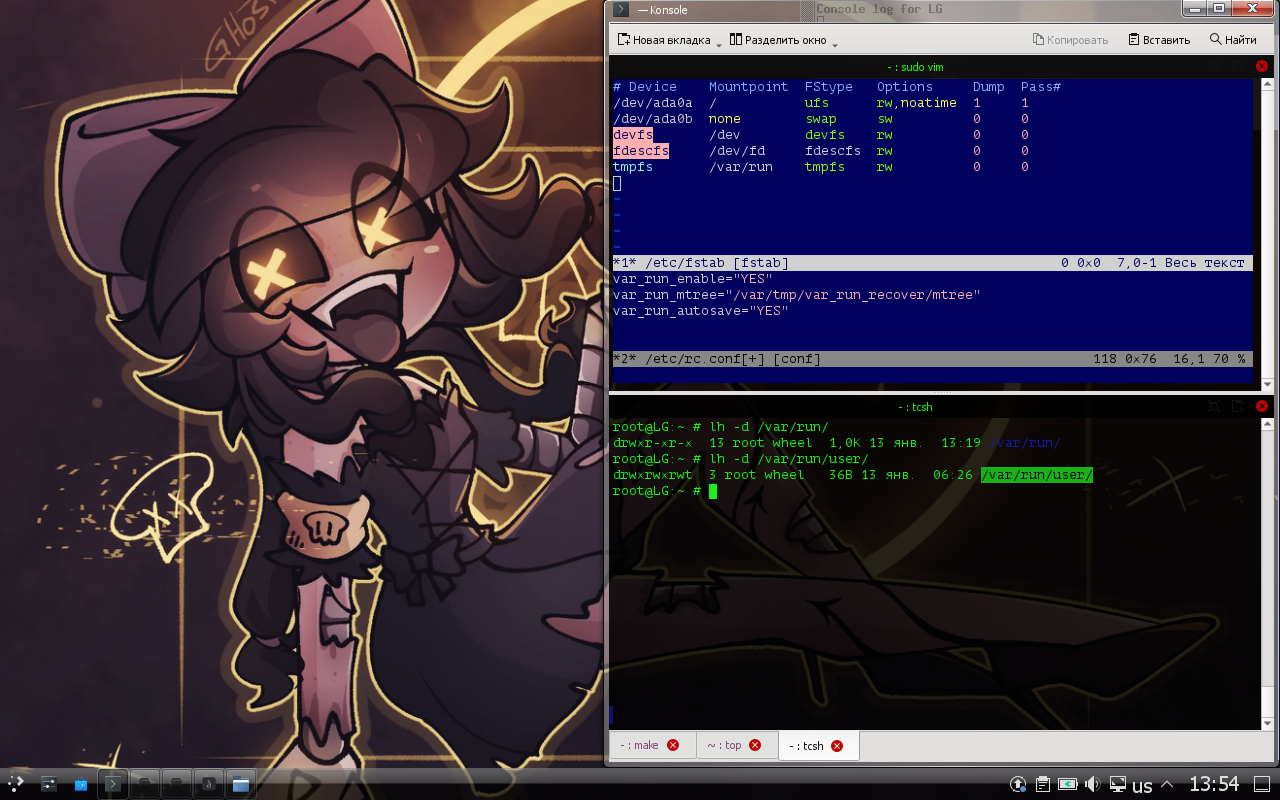This screenshot has width=1280, height=800.
Task: Maximize the tcsh split pane
Action: [x=1214, y=406]
